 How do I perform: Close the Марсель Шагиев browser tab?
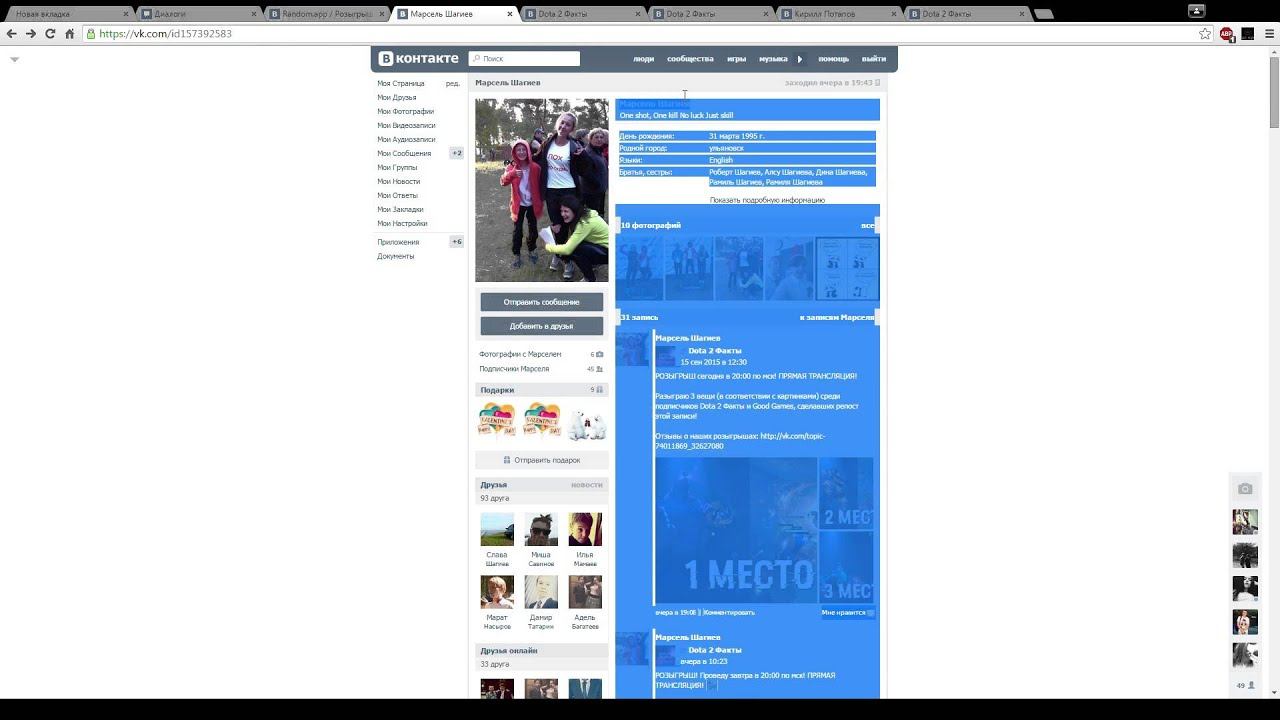pos(508,14)
